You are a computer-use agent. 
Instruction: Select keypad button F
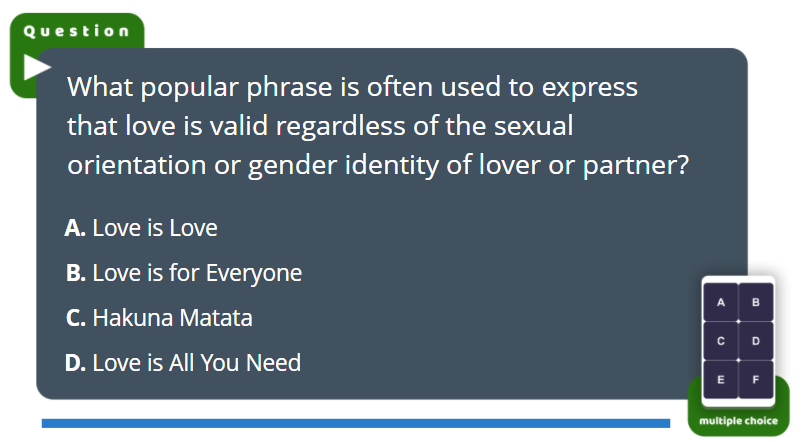(756, 380)
